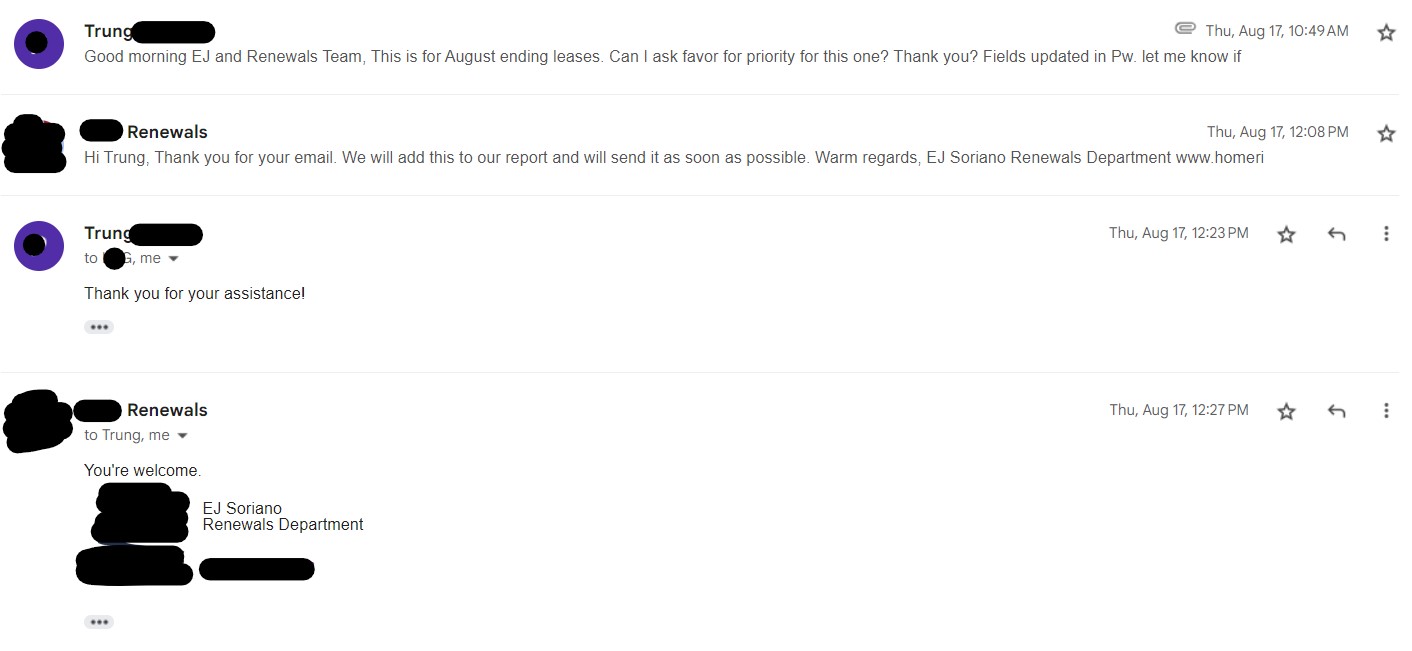Toggle star on the 12:27 PM message
1412x651 pixels.
point(1287,411)
